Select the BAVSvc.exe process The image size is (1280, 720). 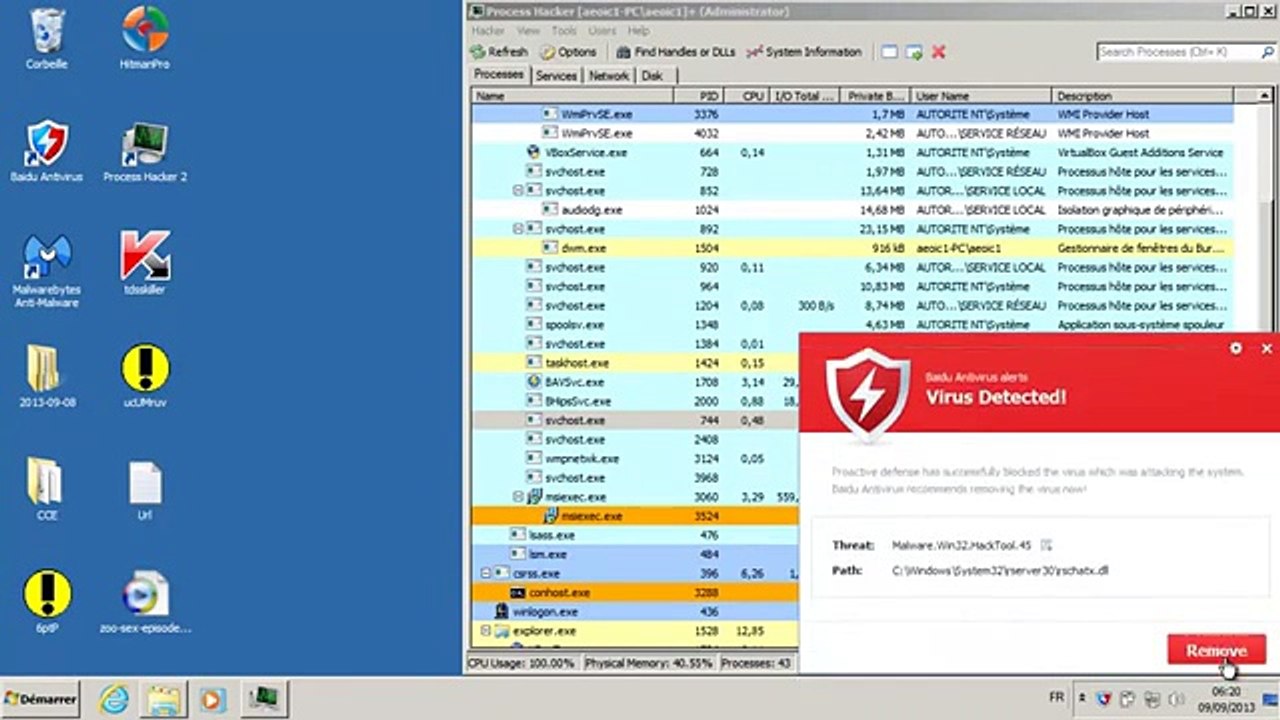pos(635,382)
